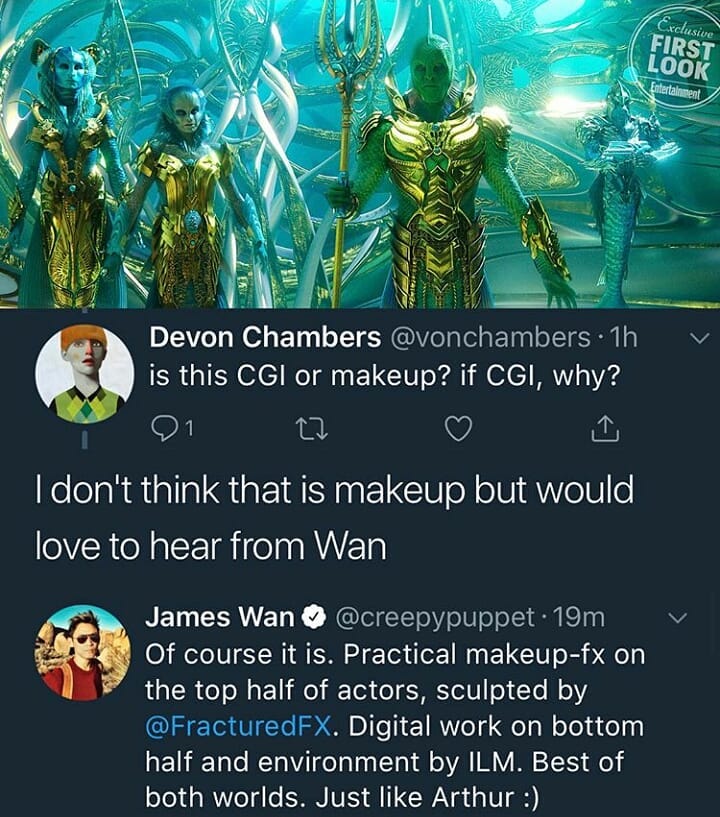This screenshot has height=817, width=720.
Task: Retweet Devon Chambers' tweet
Action: (312, 429)
